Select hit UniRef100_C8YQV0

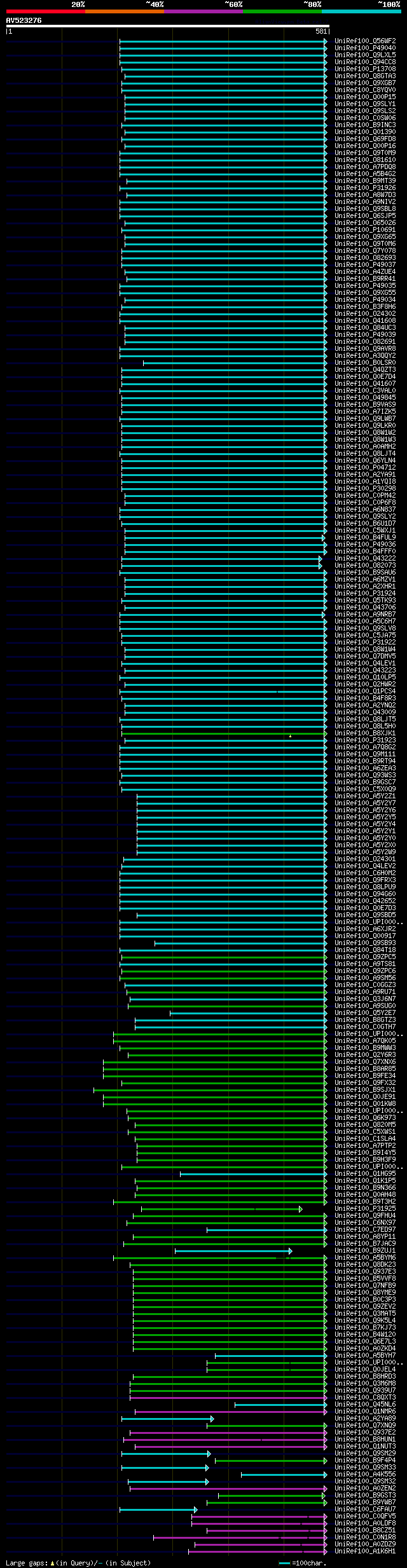point(365,90)
